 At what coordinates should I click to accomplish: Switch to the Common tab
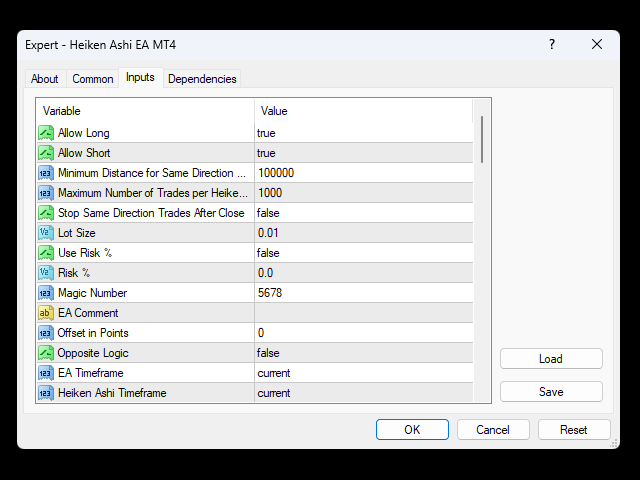pos(93,79)
